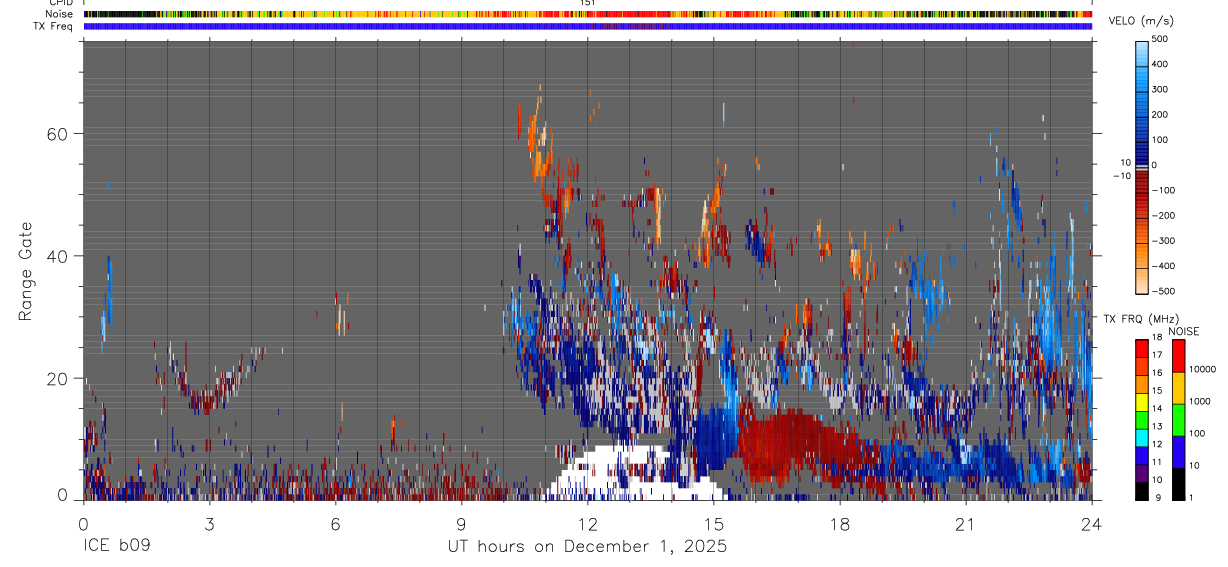Screen dimensions: 1228x567
Task: Click the orange 15–16 MHz frequency swatch
Action: tap(1142, 382)
